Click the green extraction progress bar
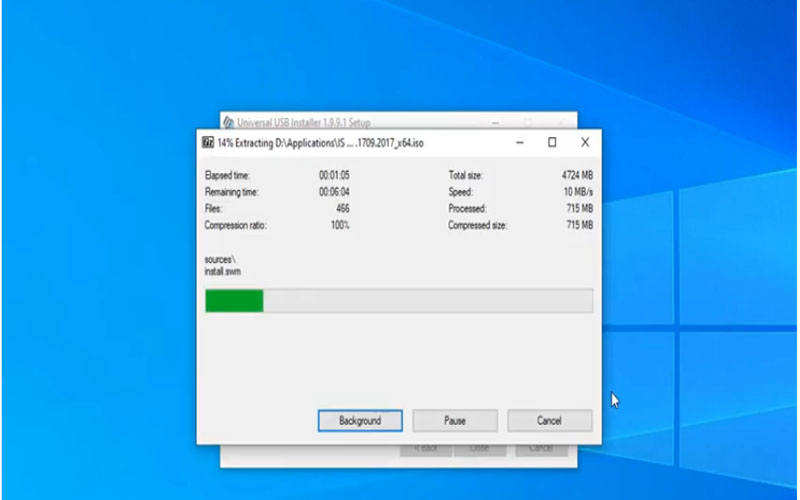 [x=399, y=301]
